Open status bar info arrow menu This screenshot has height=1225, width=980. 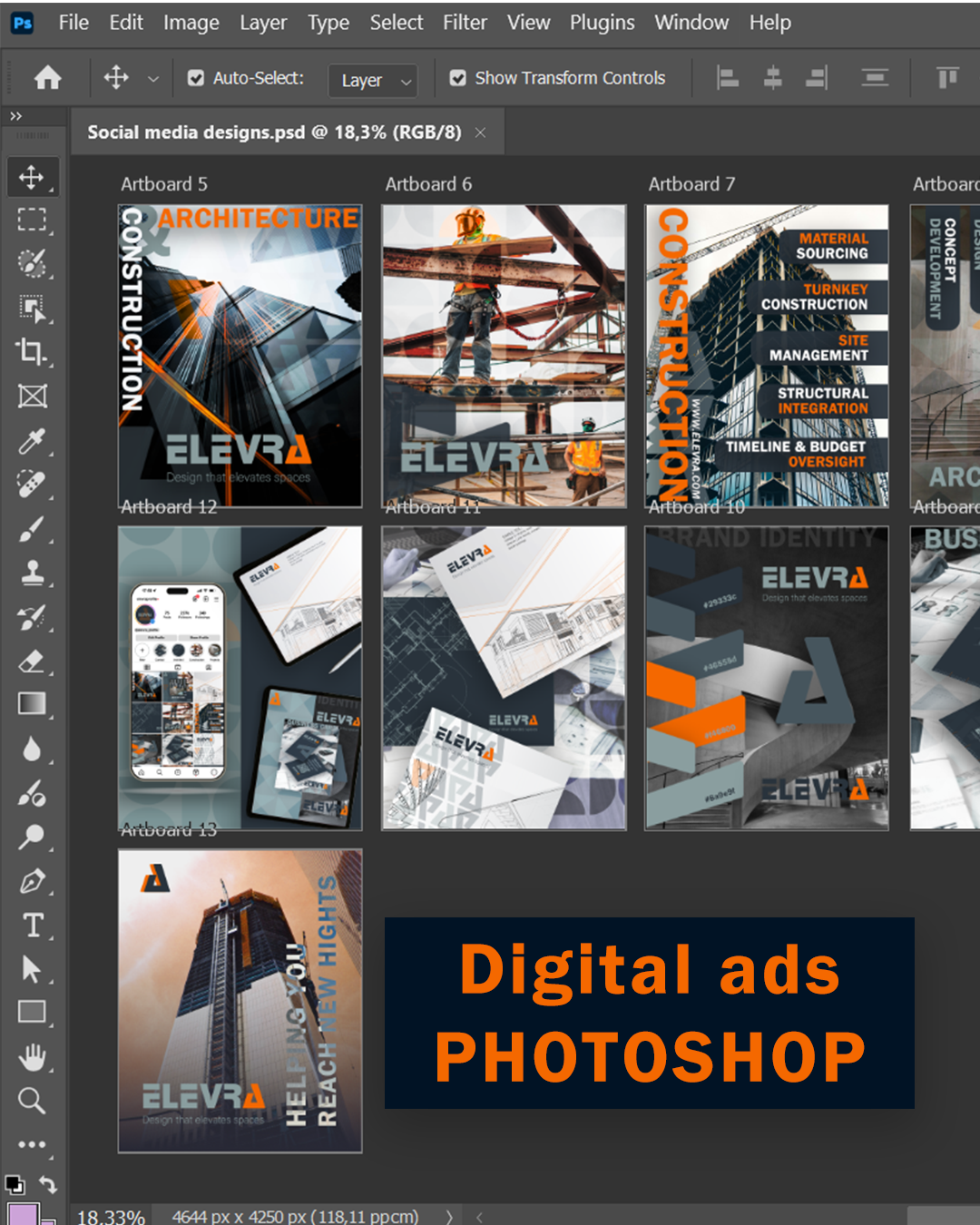pyautogui.click(x=449, y=1216)
